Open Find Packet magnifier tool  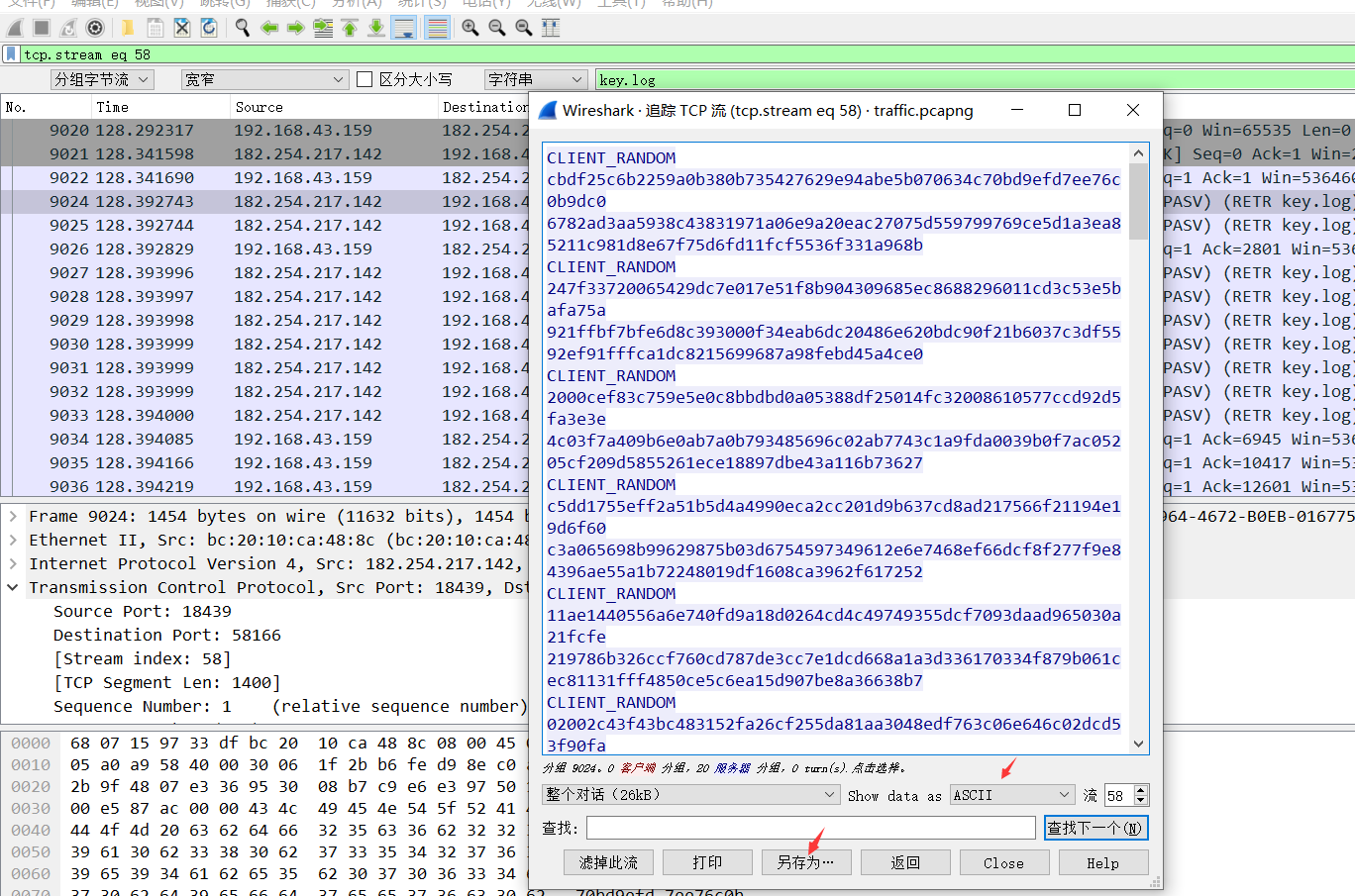click(x=242, y=28)
